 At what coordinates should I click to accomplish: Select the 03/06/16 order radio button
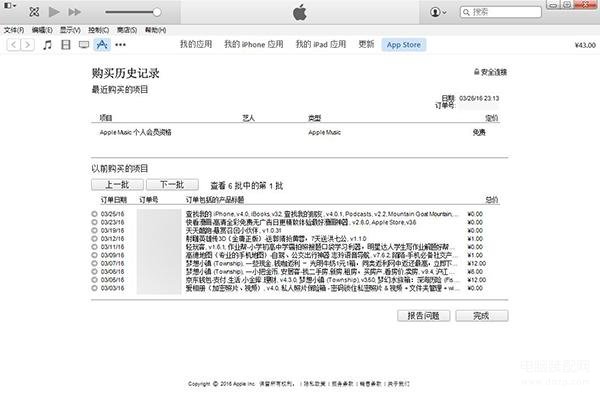click(x=94, y=271)
